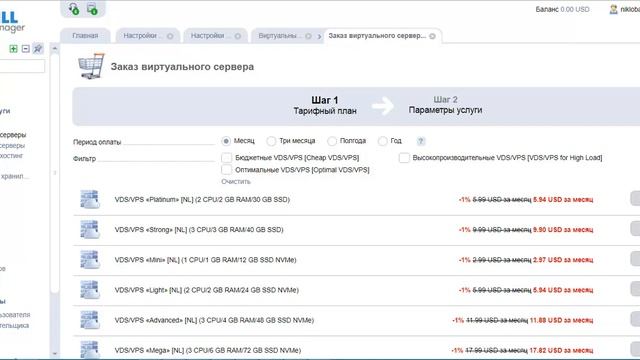Order the Light plan button
640x360 pixels.
[635, 289]
